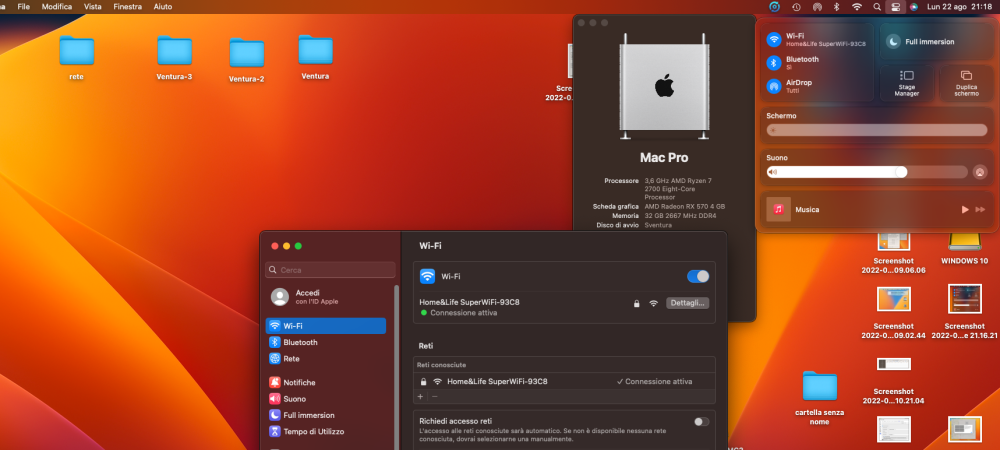Click the minus remove network button

(x=435, y=396)
